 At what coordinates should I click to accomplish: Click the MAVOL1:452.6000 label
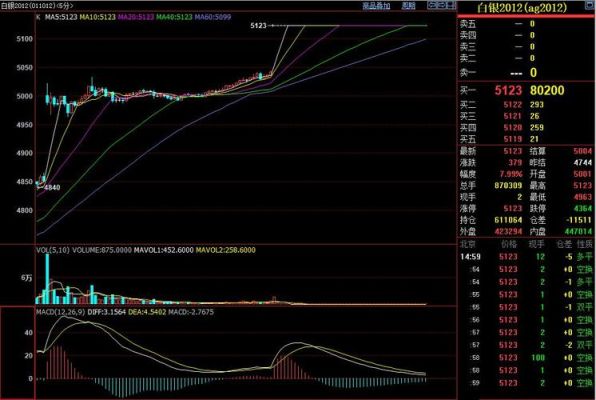tap(163, 250)
